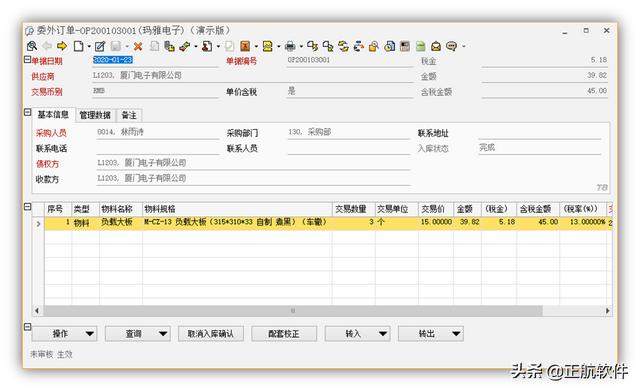Click the red stamp on document icon

click(x=207, y=46)
